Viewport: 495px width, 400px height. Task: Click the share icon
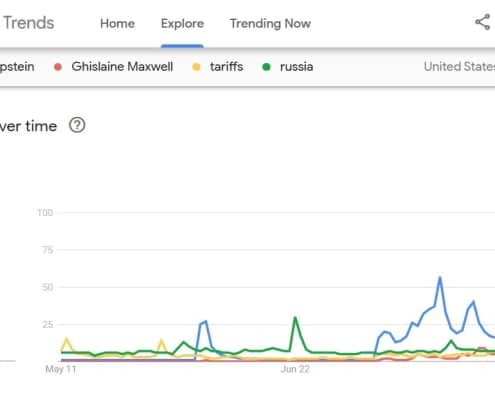[483, 22]
